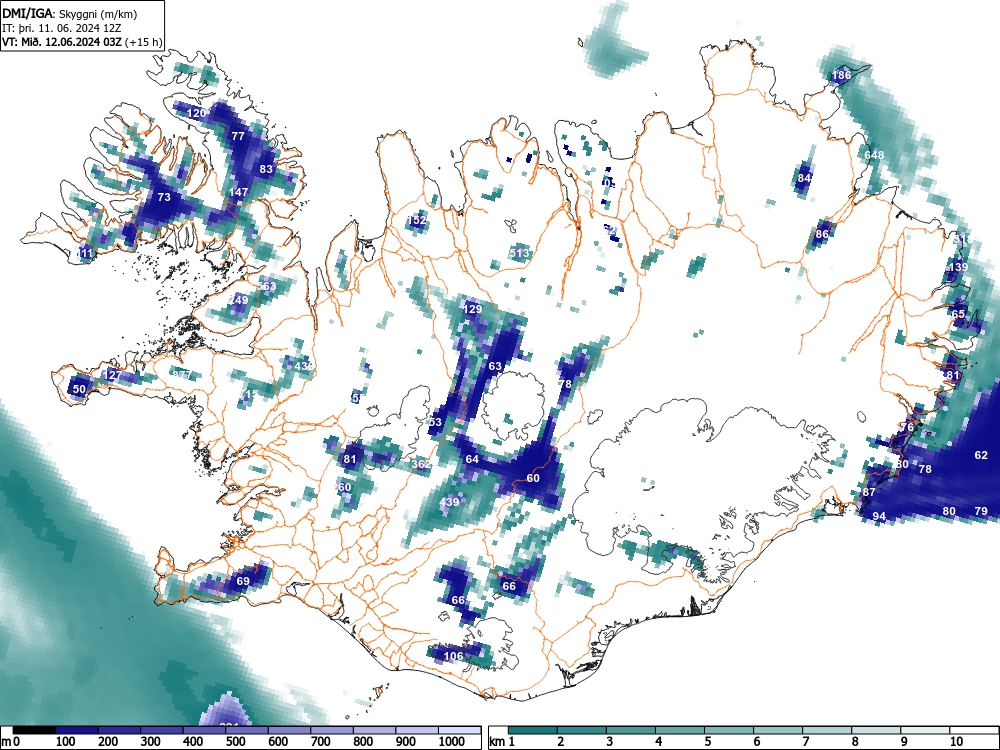The image size is (1000, 750).
Task: Click the visibility value "50" on Snæfellsnes tip
Action: point(79,389)
